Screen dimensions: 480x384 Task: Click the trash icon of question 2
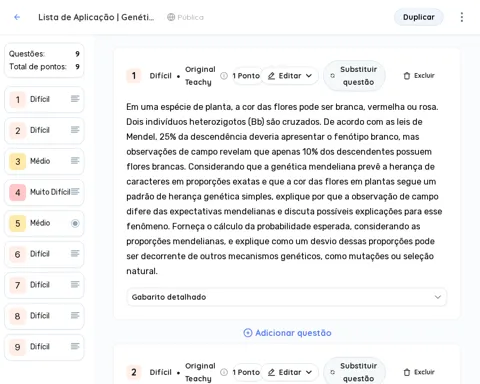407,372
